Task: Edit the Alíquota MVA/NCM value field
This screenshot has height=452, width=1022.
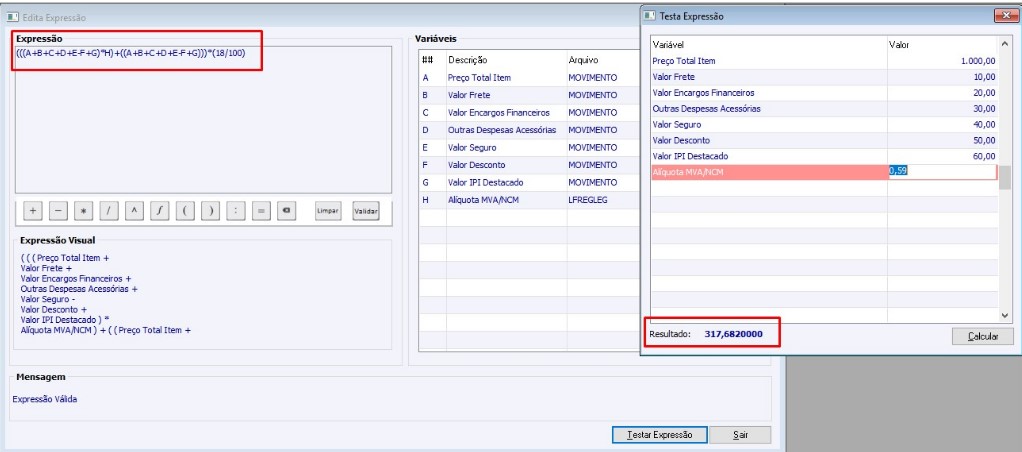Action: pyautogui.click(x=942, y=172)
